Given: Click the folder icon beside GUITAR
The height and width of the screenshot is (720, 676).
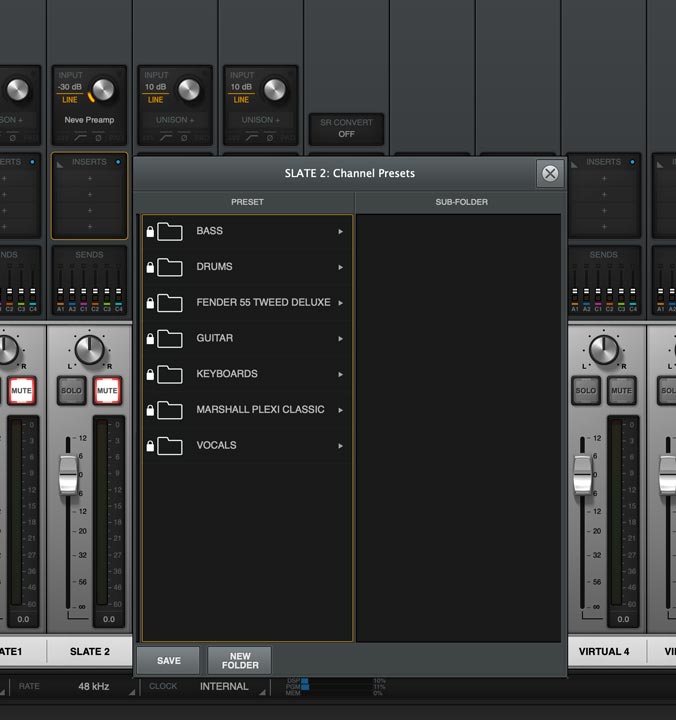Looking at the screenshot, I should pos(169,338).
